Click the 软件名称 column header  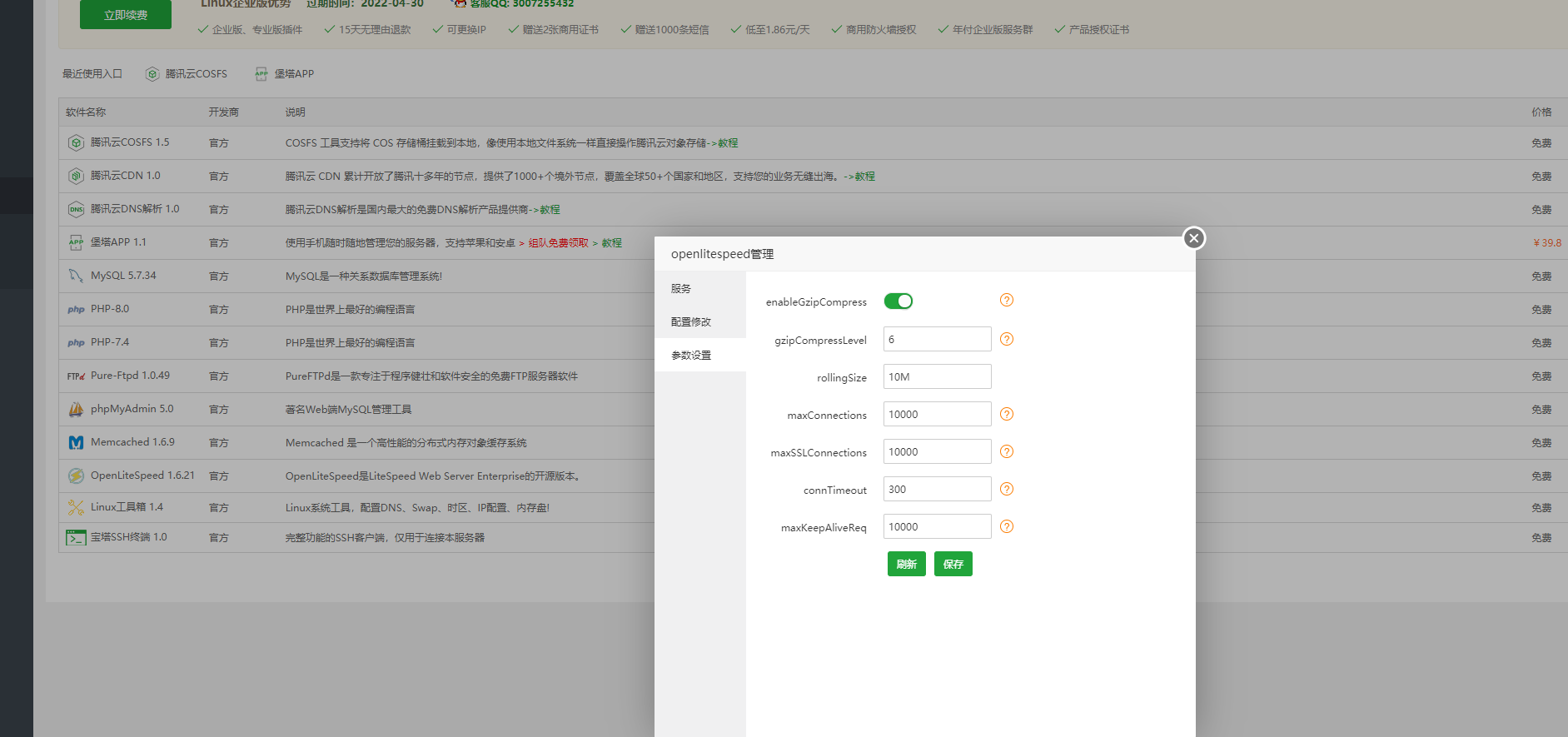86,112
